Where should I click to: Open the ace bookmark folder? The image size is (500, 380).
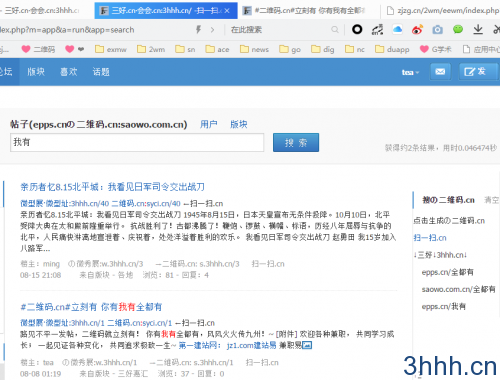pyautogui.click(x=217, y=49)
